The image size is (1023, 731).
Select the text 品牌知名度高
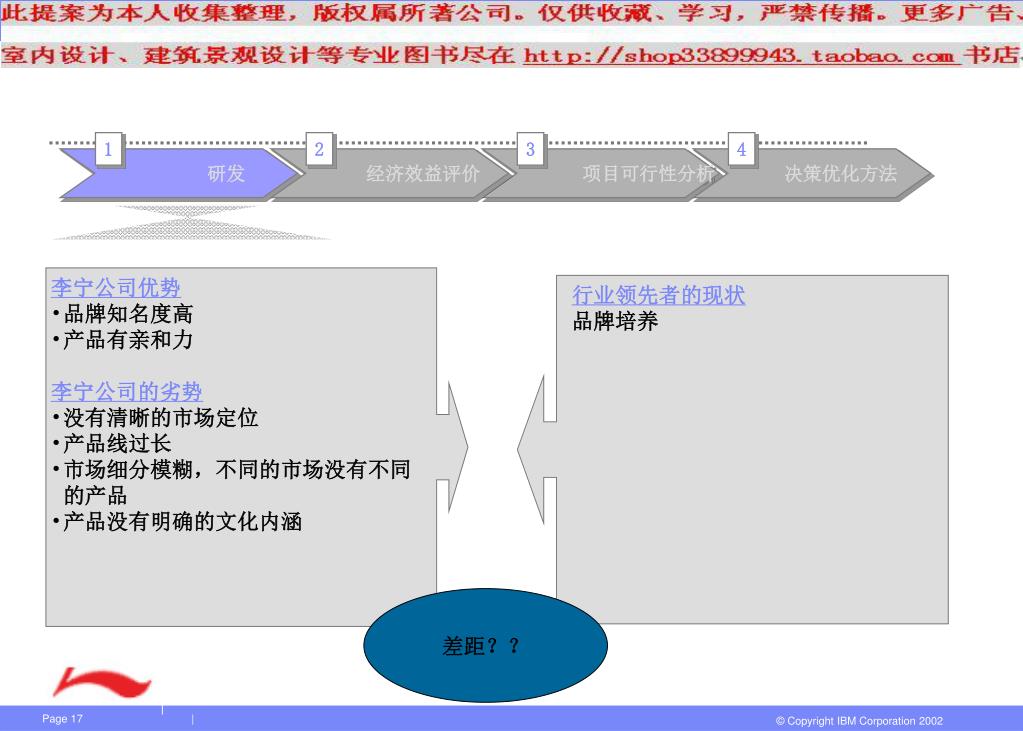(x=128, y=314)
